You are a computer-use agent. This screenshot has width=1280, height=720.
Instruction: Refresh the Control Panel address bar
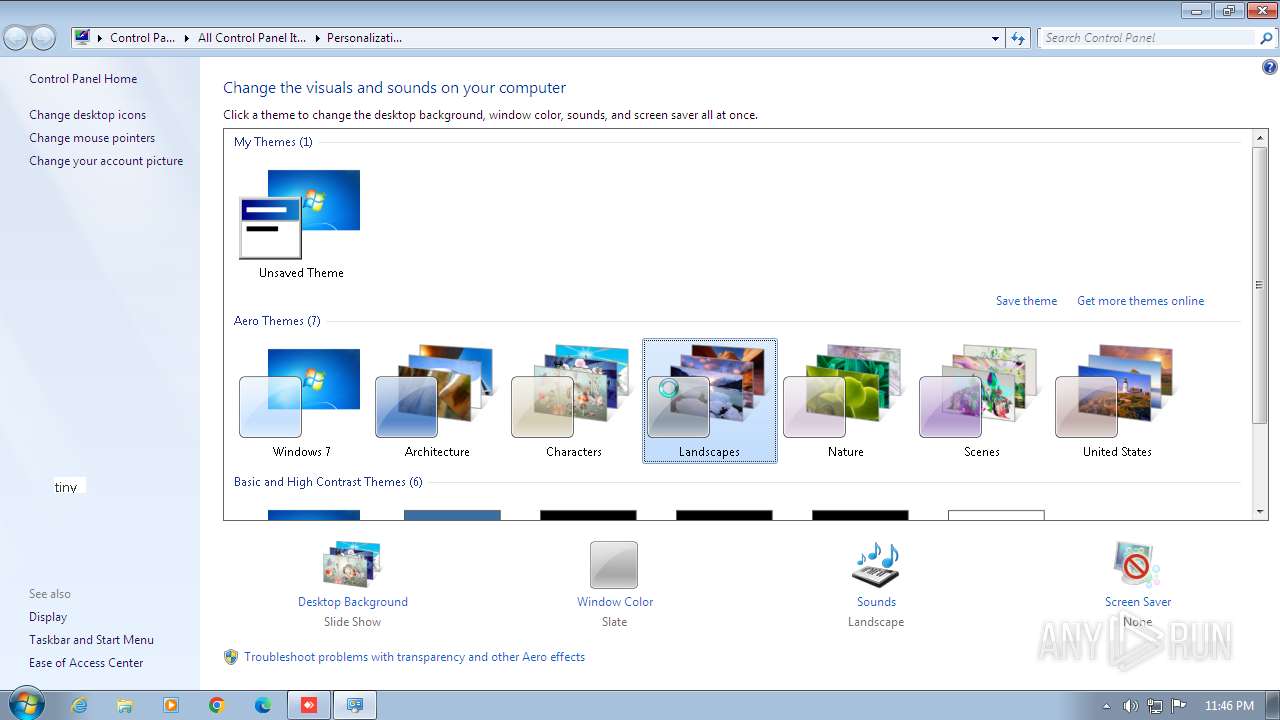pos(1018,38)
